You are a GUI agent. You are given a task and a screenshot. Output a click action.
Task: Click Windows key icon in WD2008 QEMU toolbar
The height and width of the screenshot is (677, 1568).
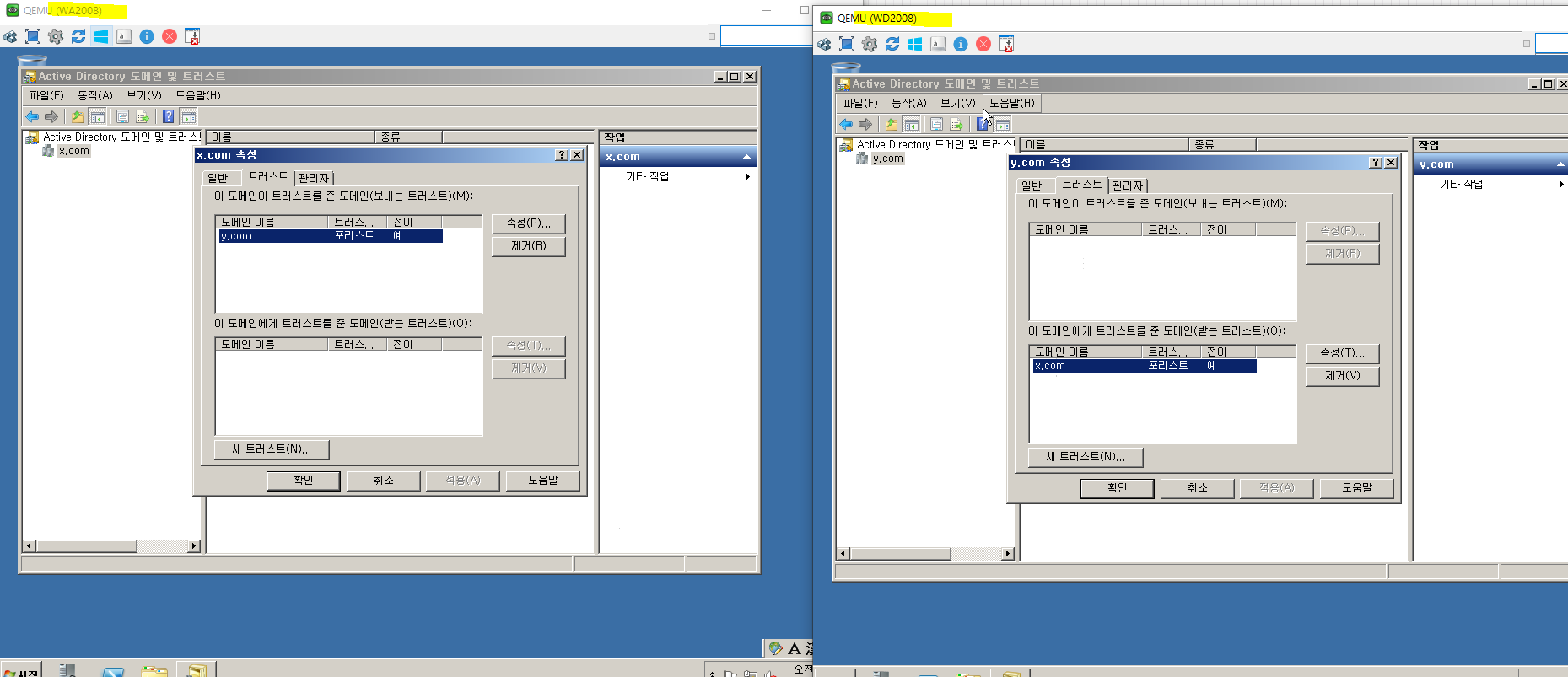pyautogui.click(x=915, y=44)
